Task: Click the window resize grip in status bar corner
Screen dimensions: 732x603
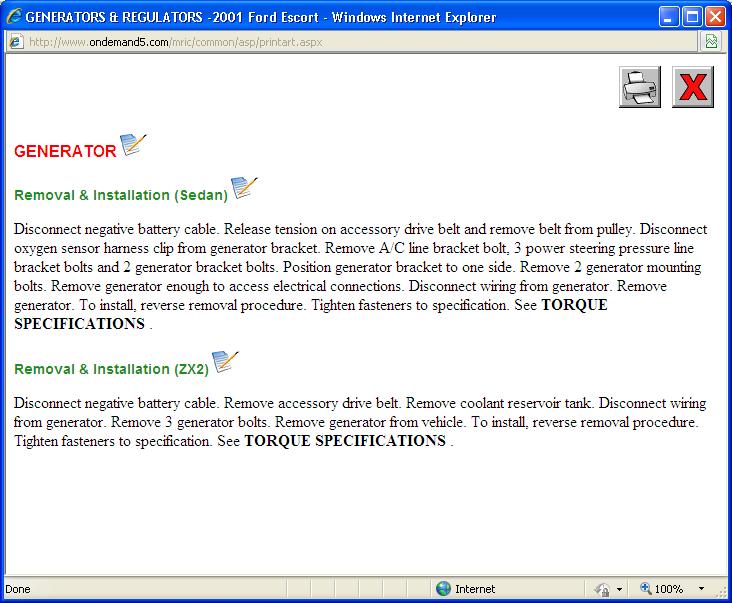Action: [x=722, y=591]
